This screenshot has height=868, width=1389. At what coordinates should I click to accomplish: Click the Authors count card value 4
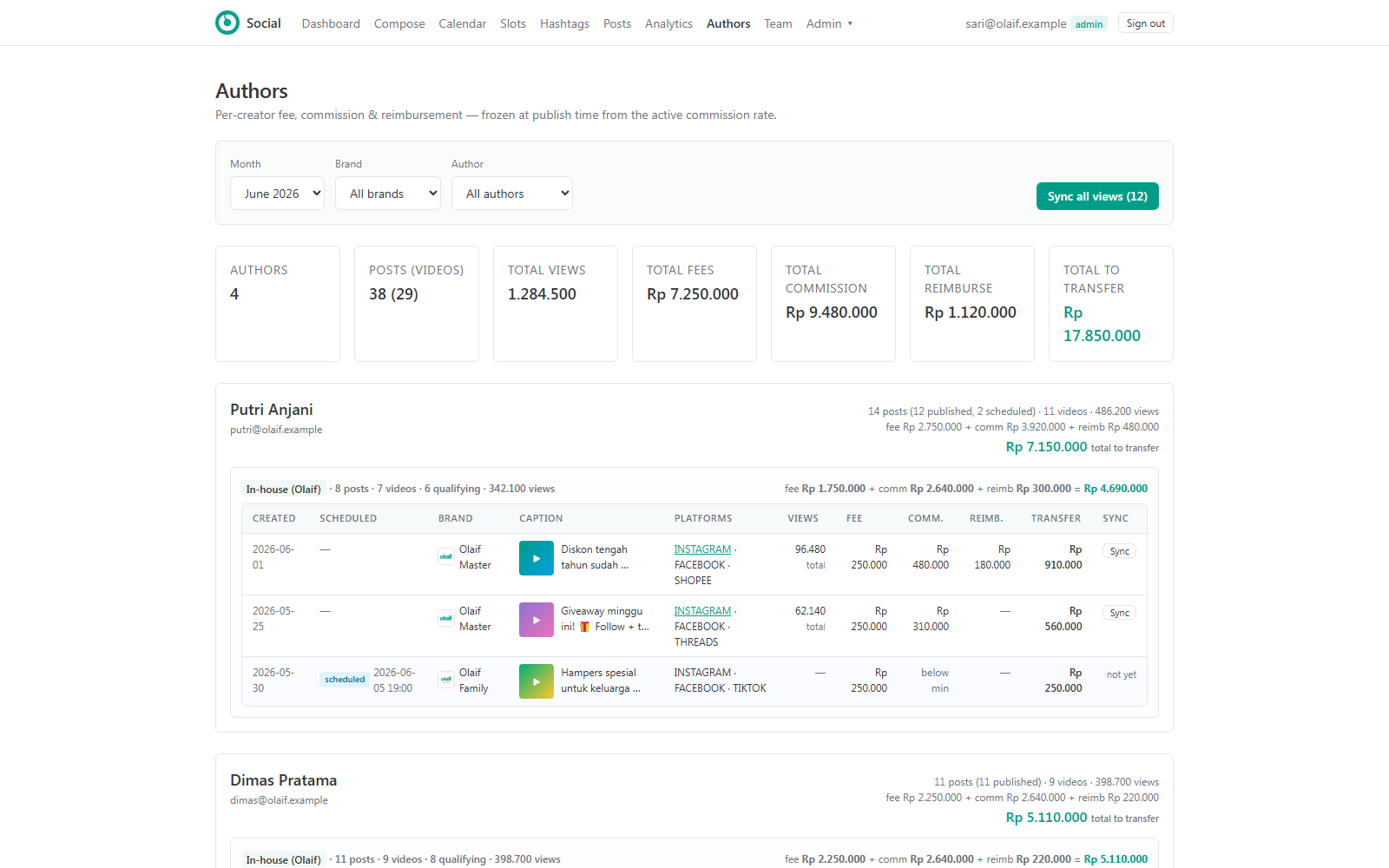pyautogui.click(x=234, y=294)
